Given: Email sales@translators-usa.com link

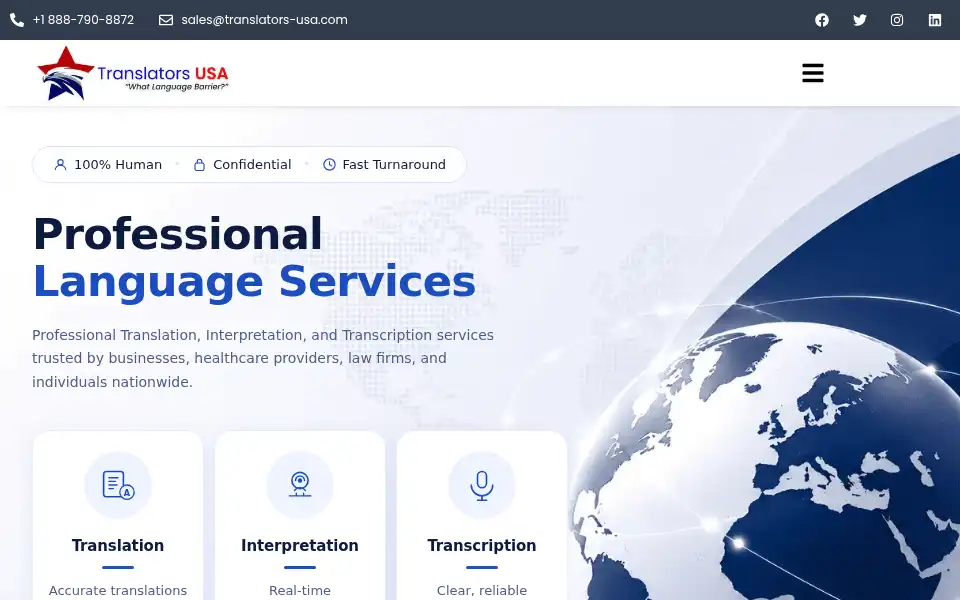Looking at the screenshot, I should (264, 20).
